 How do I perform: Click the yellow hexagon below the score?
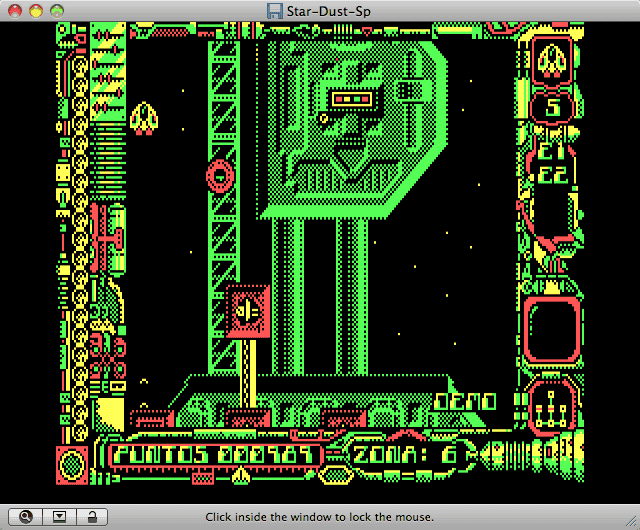[x=336, y=475]
